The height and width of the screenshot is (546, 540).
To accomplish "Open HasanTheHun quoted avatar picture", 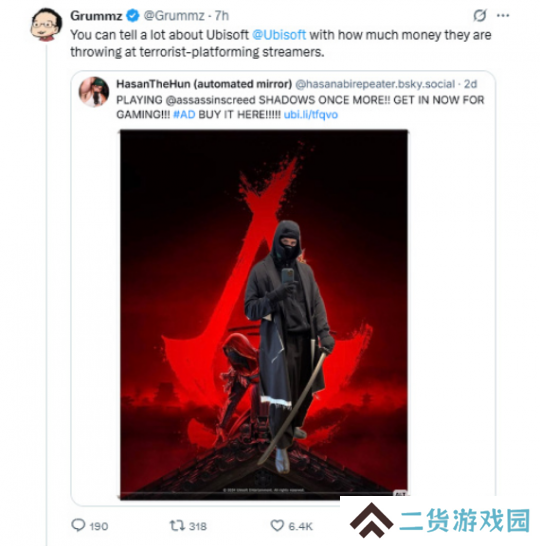I will (94, 91).
